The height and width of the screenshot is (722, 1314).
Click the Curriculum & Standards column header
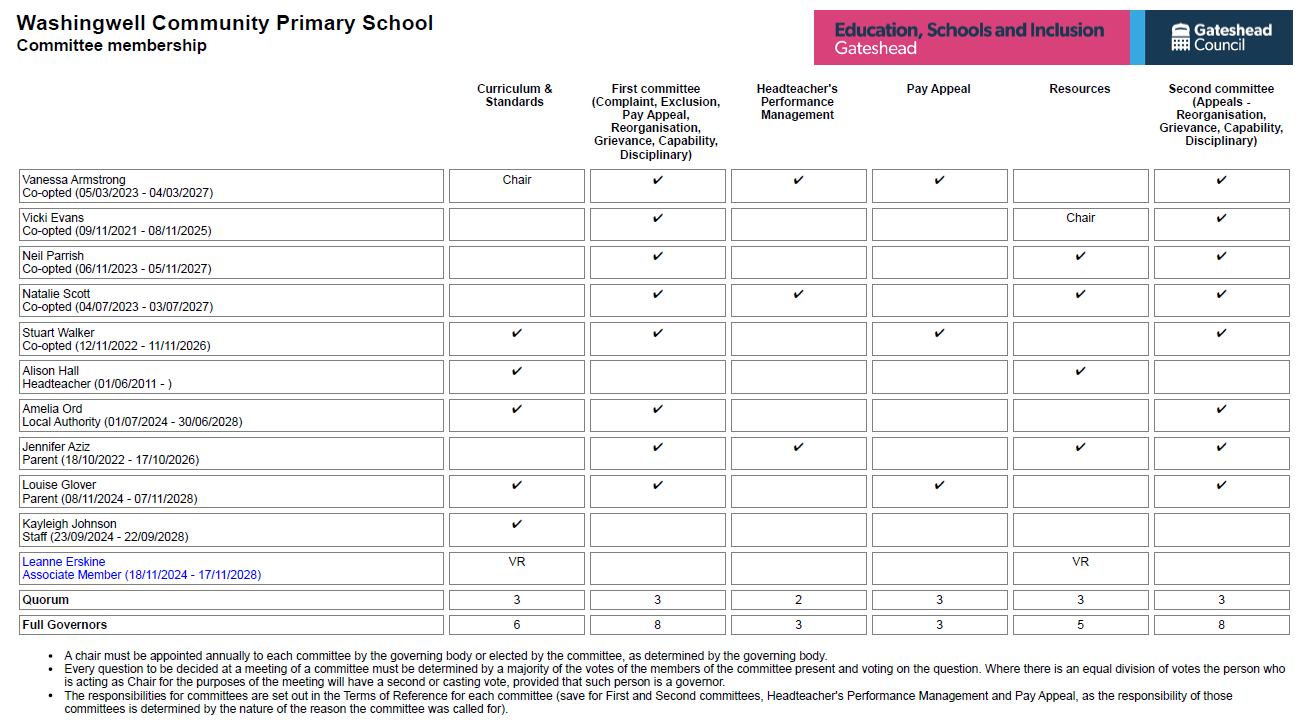(514, 95)
